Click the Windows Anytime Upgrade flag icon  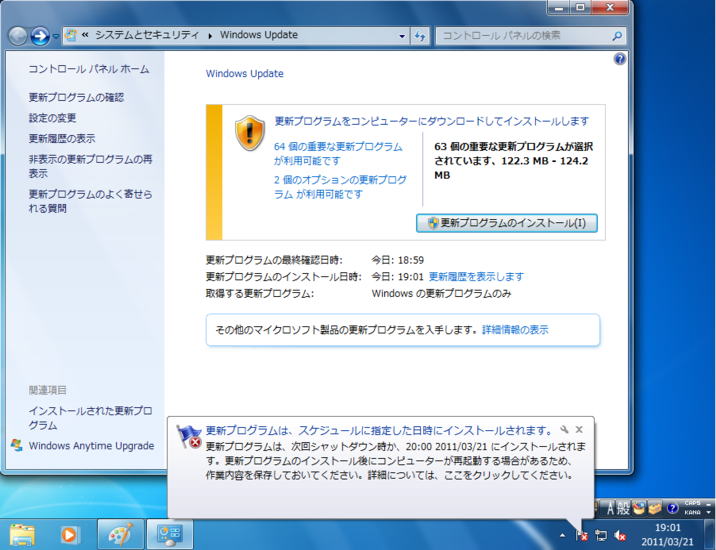pos(17,445)
